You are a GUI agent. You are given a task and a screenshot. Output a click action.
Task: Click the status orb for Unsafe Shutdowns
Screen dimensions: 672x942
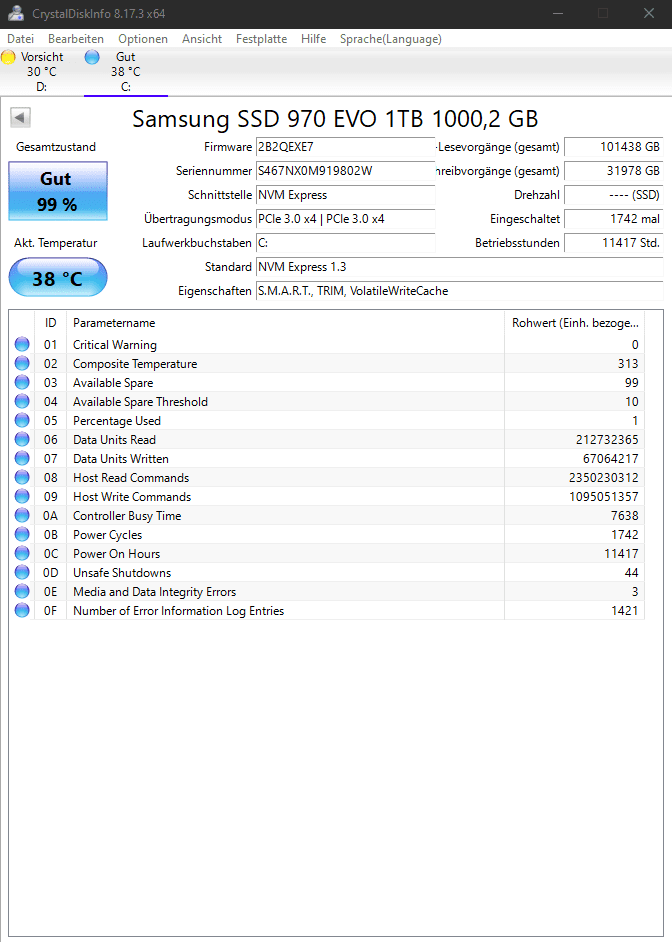pyautogui.click(x=22, y=572)
